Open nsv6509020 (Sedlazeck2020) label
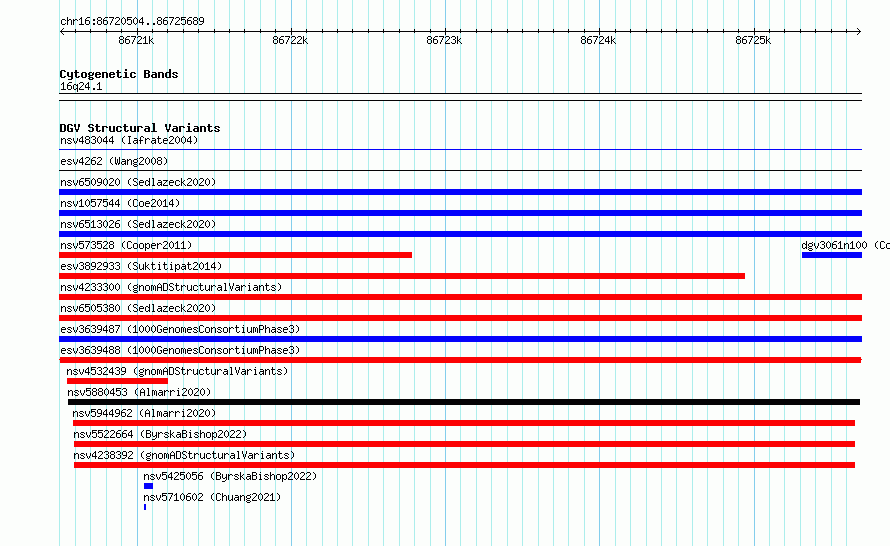The width and height of the screenshot is (890, 546). [138, 182]
